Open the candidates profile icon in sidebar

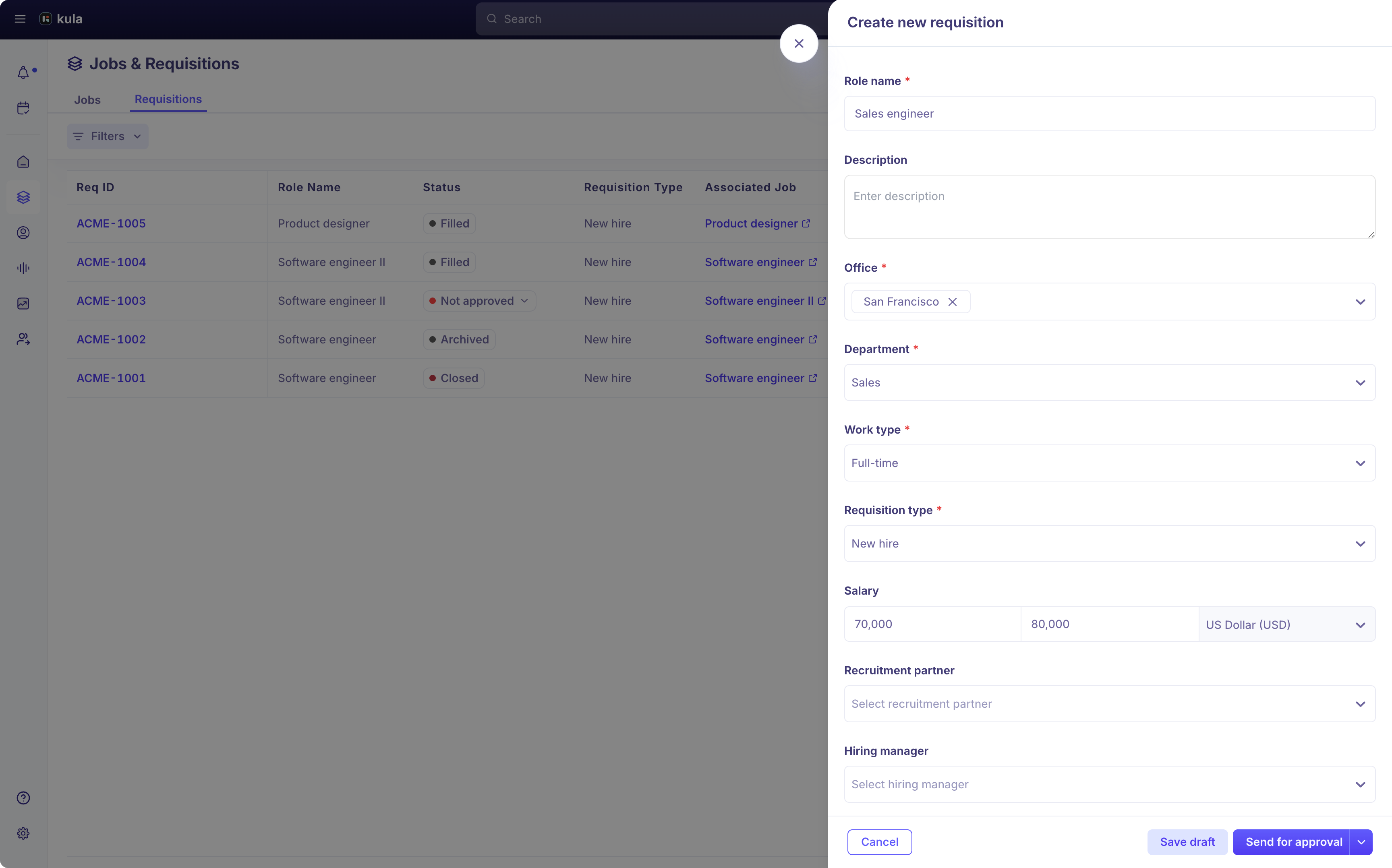(23, 233)
